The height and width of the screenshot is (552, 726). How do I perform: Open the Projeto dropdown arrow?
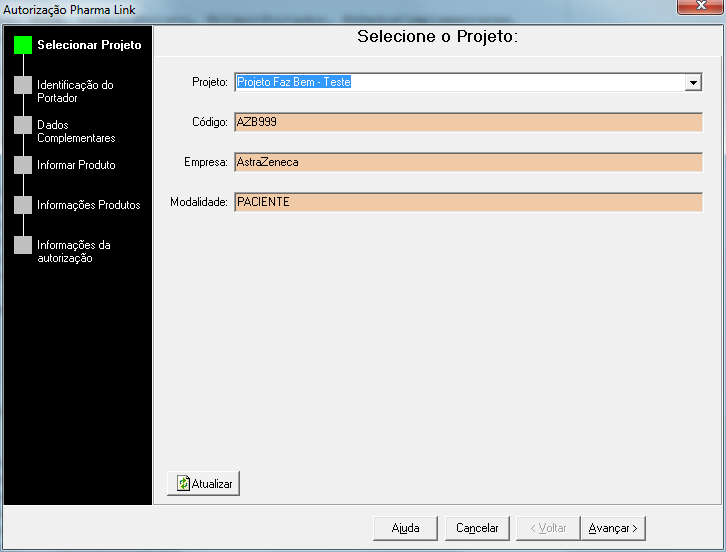pyautogui.click(x=693, y=82)
